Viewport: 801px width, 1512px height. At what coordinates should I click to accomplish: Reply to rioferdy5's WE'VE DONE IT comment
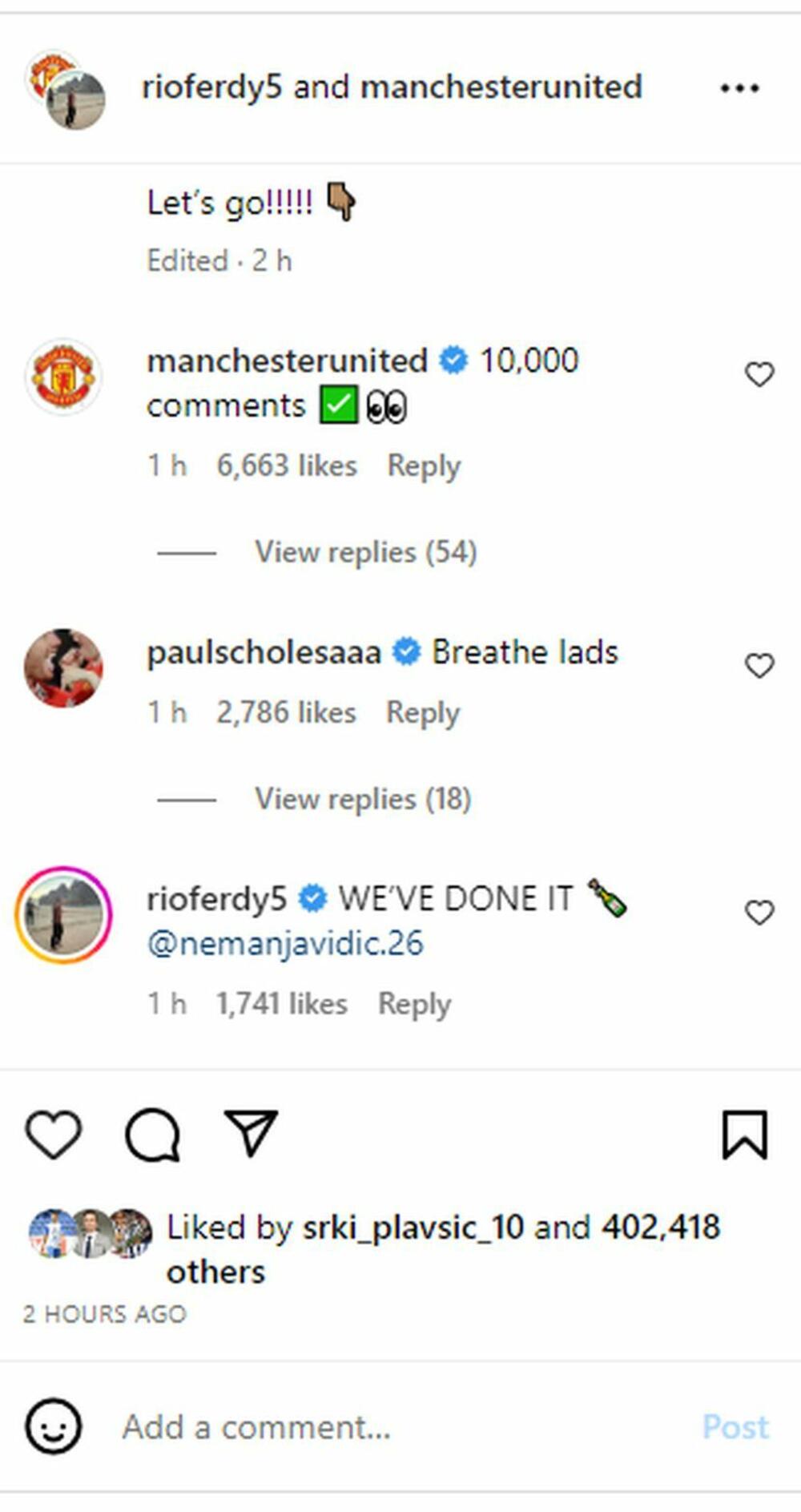414,1004
